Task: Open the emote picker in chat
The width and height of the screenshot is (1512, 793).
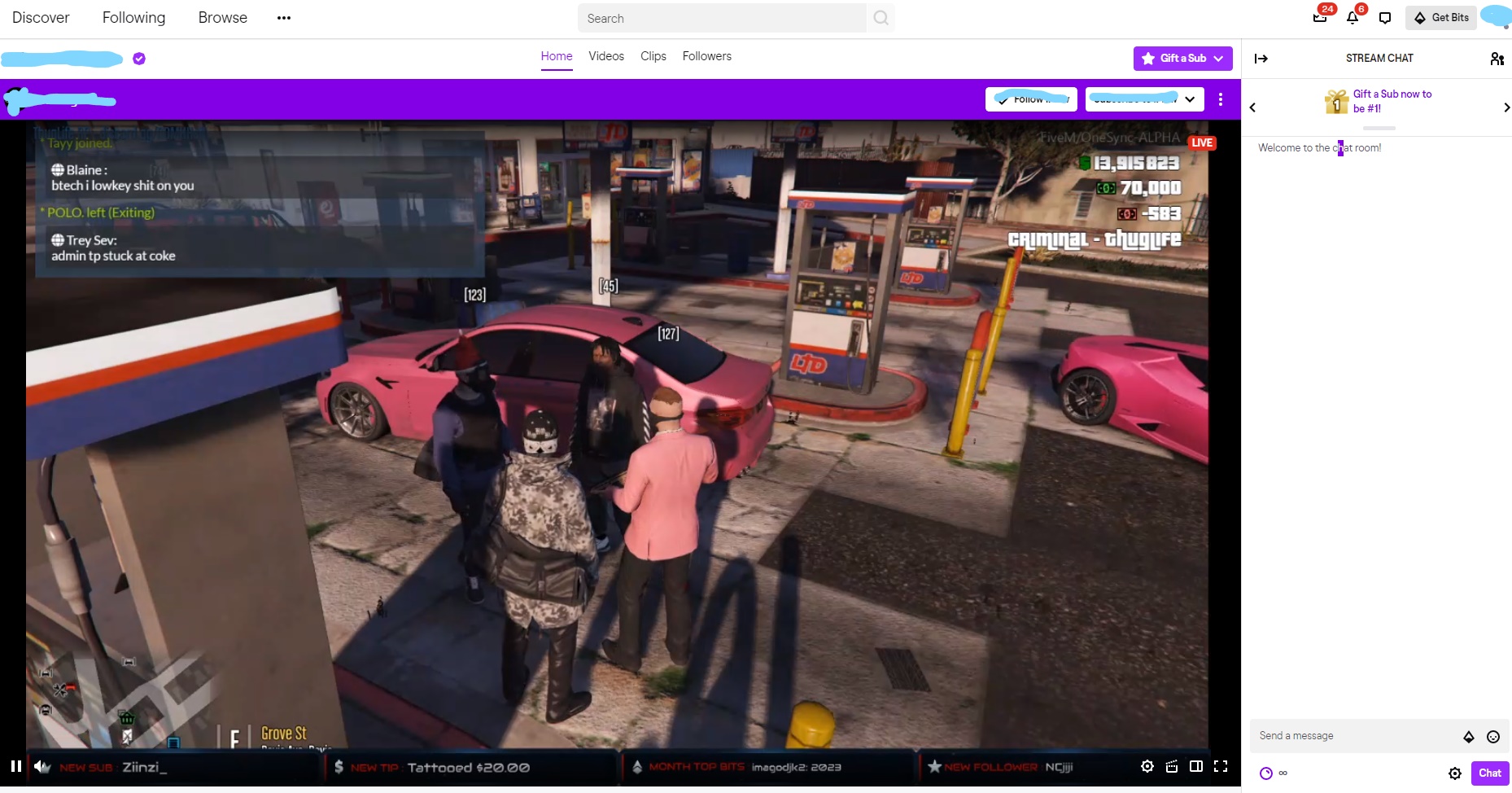Action: click(1493, 737)
